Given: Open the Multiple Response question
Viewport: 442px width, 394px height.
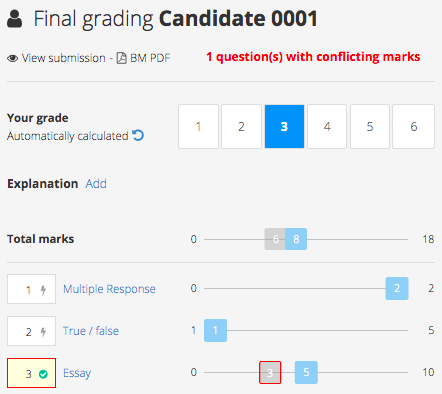Looking at the screenshot, I should [109, 289].
